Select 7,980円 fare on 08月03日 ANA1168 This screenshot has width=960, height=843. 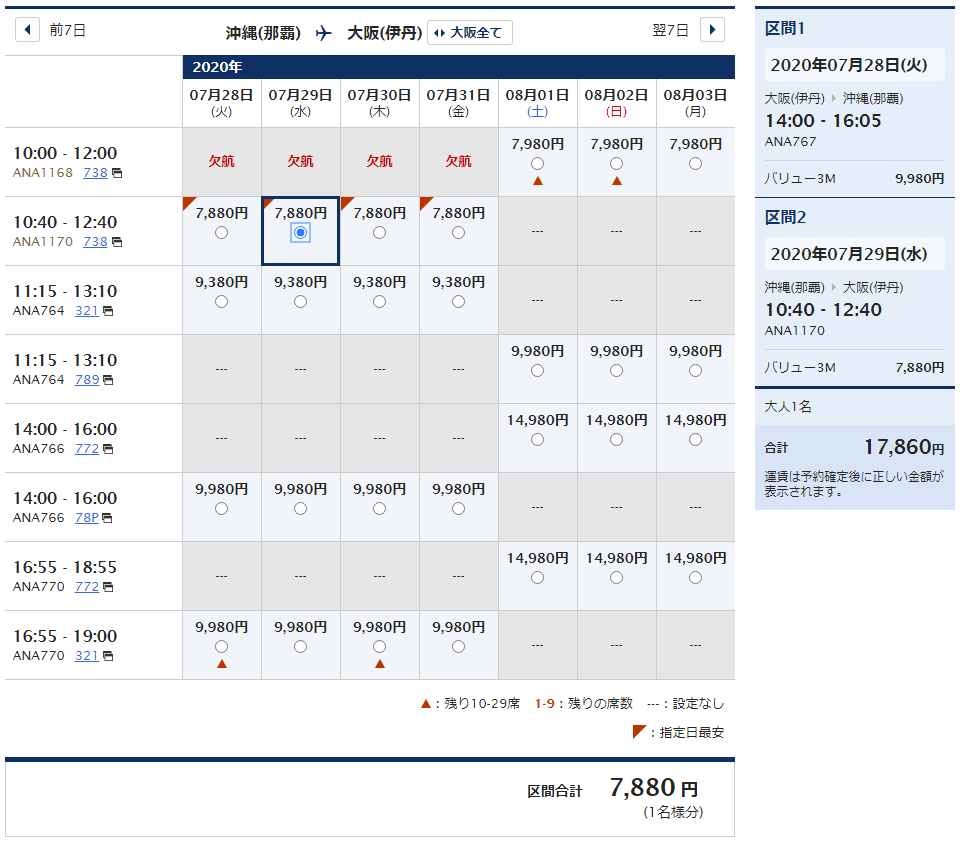pos(695,163)
